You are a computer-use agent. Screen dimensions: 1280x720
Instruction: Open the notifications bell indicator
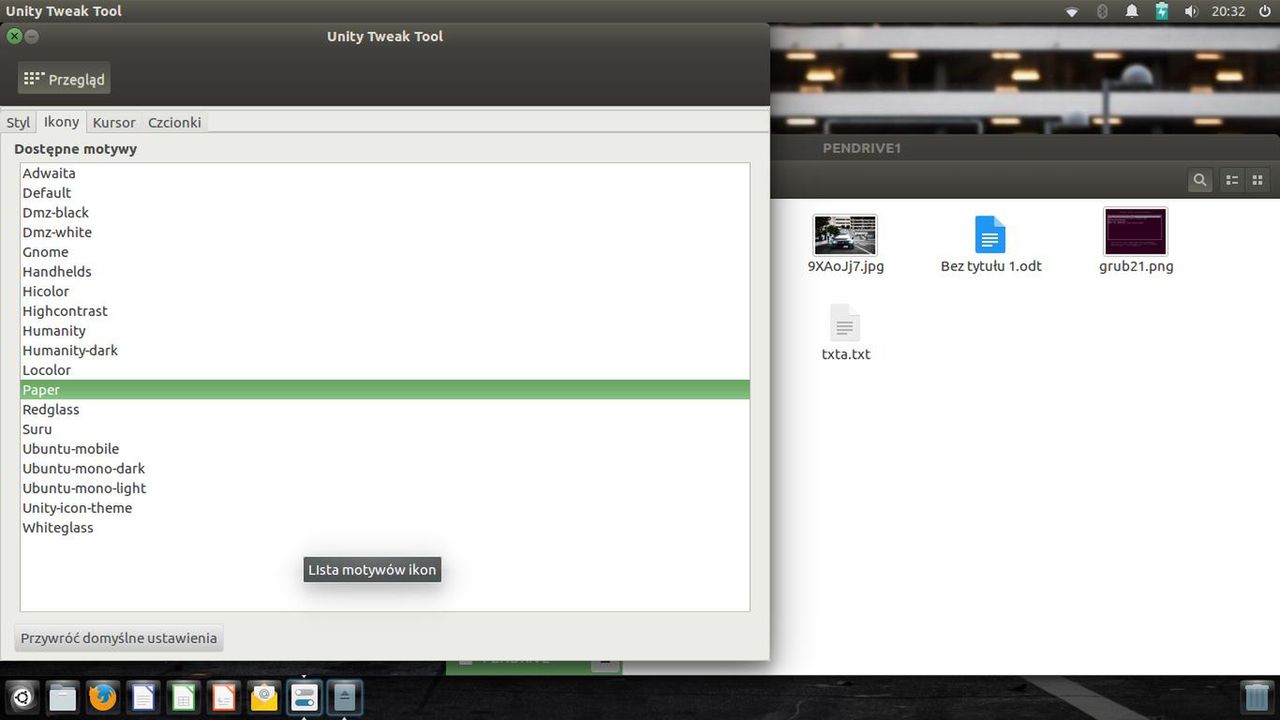(1132, 11)
